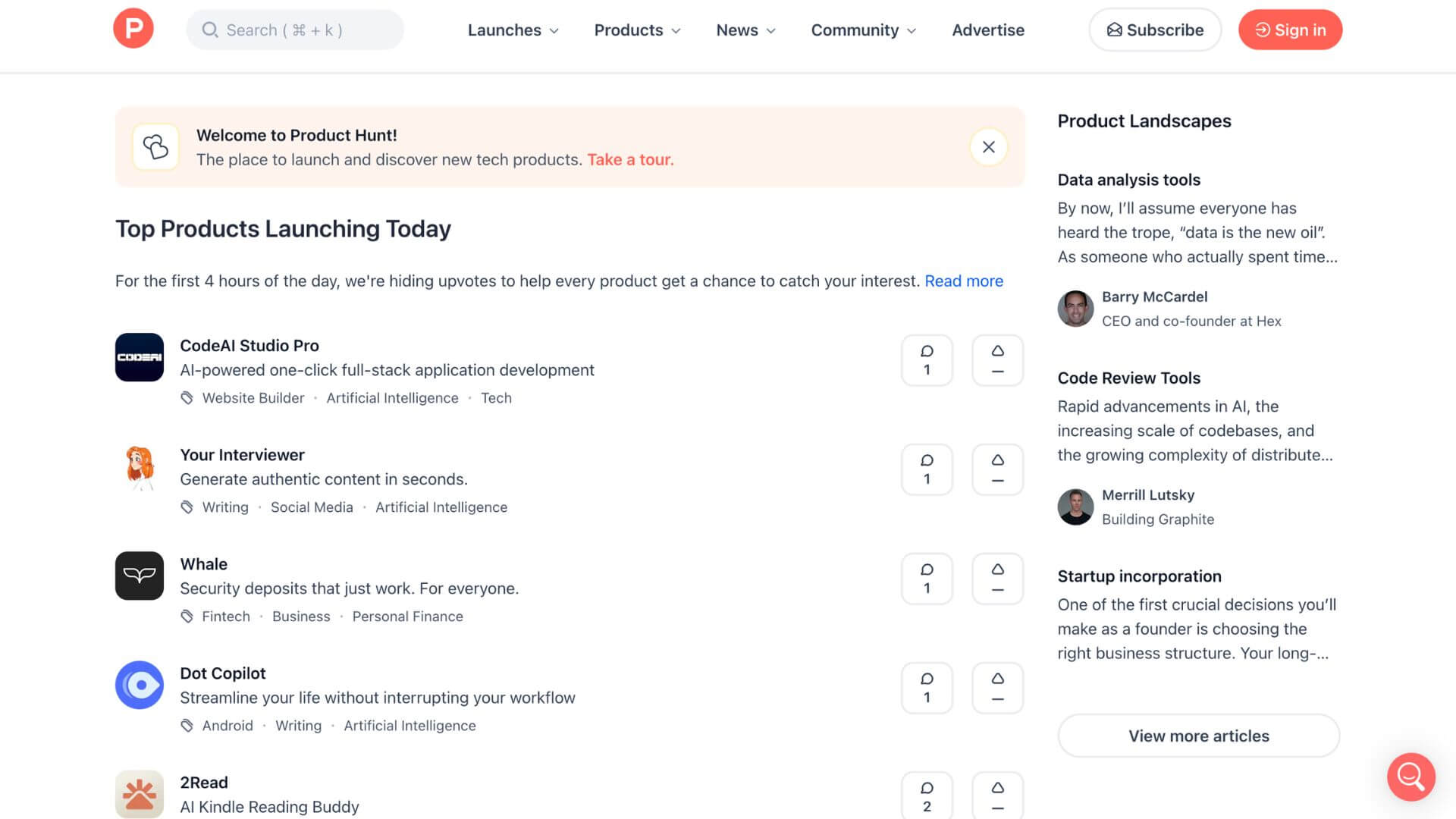Select the Personal Finance tag
Viewport: 1456px width, 819px height.
click(x=407, y=617)
